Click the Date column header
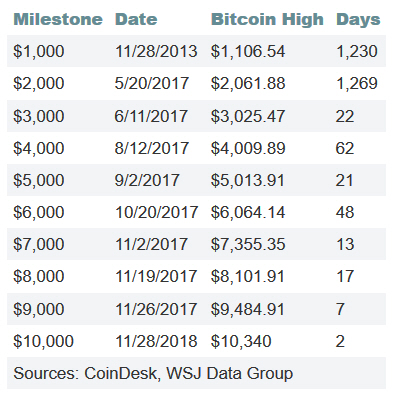The height and width of the screenshot is (397, 408). [136, 19]
